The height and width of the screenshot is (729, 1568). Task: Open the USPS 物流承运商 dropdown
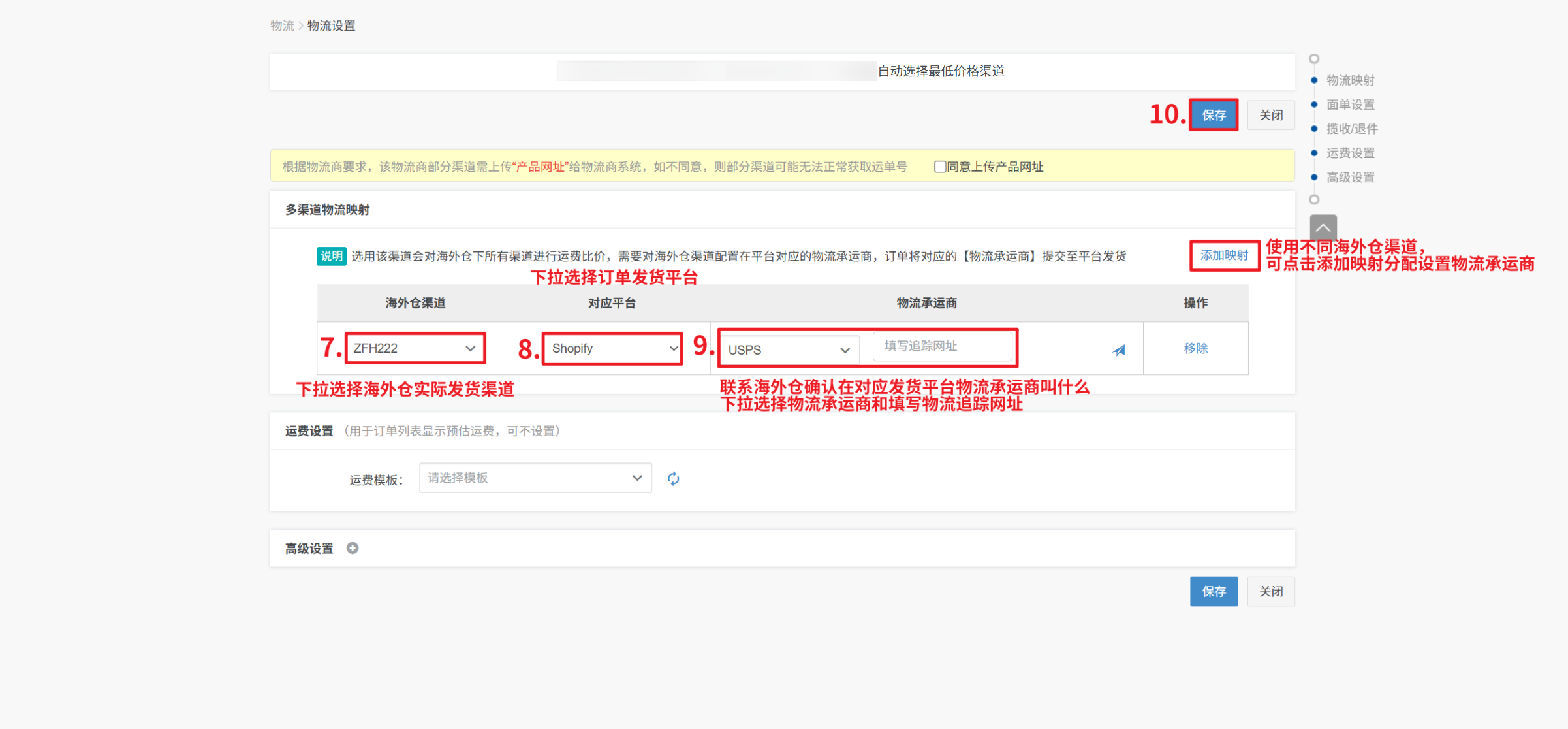(789, 350)
